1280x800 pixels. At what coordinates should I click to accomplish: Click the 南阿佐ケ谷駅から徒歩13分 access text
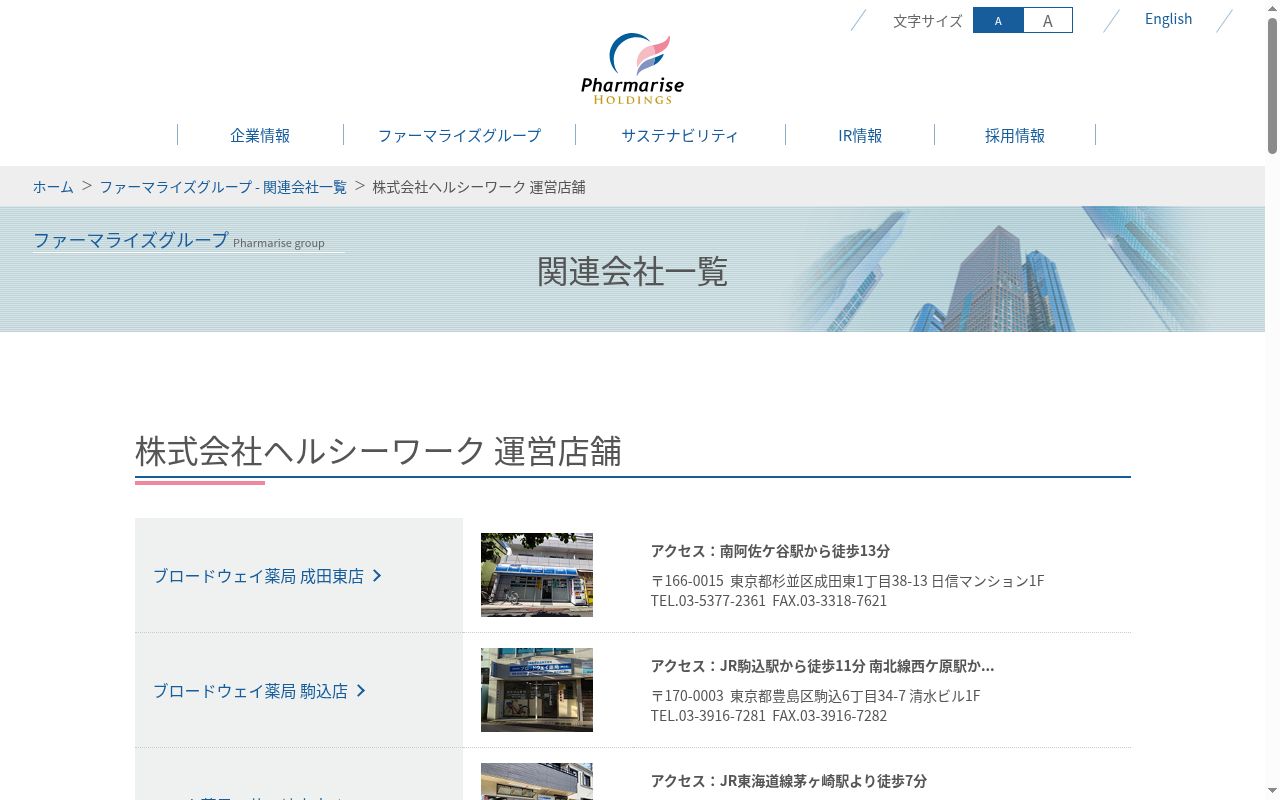click(x=770, y=551)
